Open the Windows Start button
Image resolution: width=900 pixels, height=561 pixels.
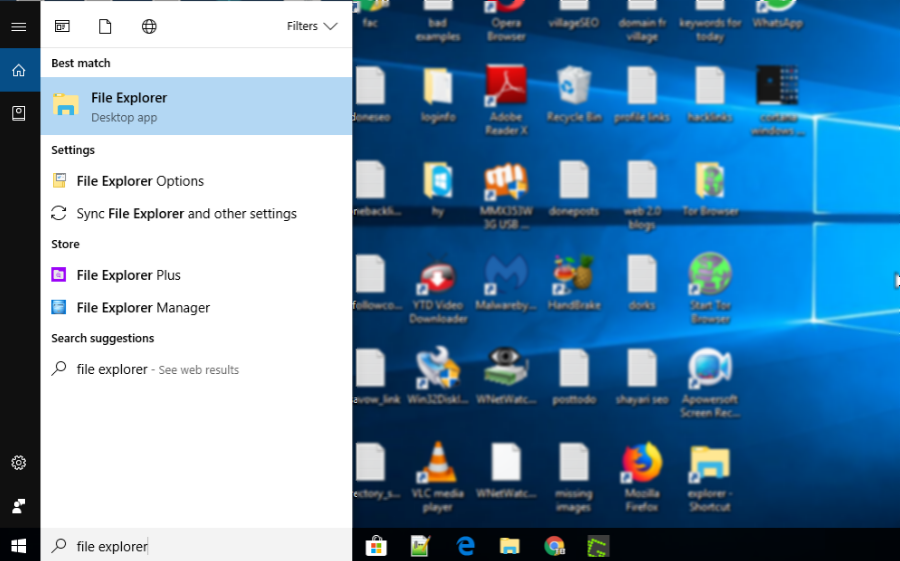tap(19, 545)
